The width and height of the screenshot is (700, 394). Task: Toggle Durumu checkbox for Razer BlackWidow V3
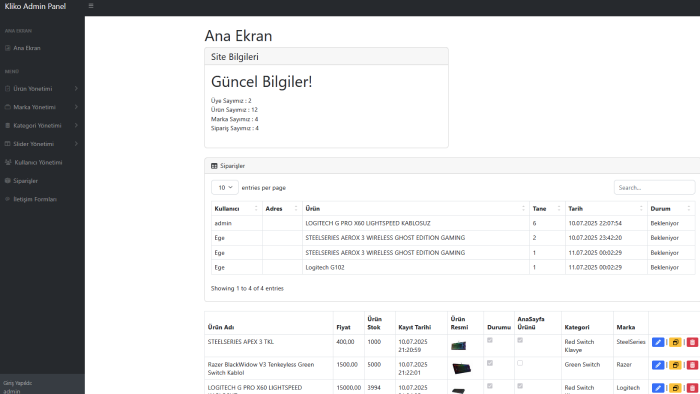(x=490, y=363)
